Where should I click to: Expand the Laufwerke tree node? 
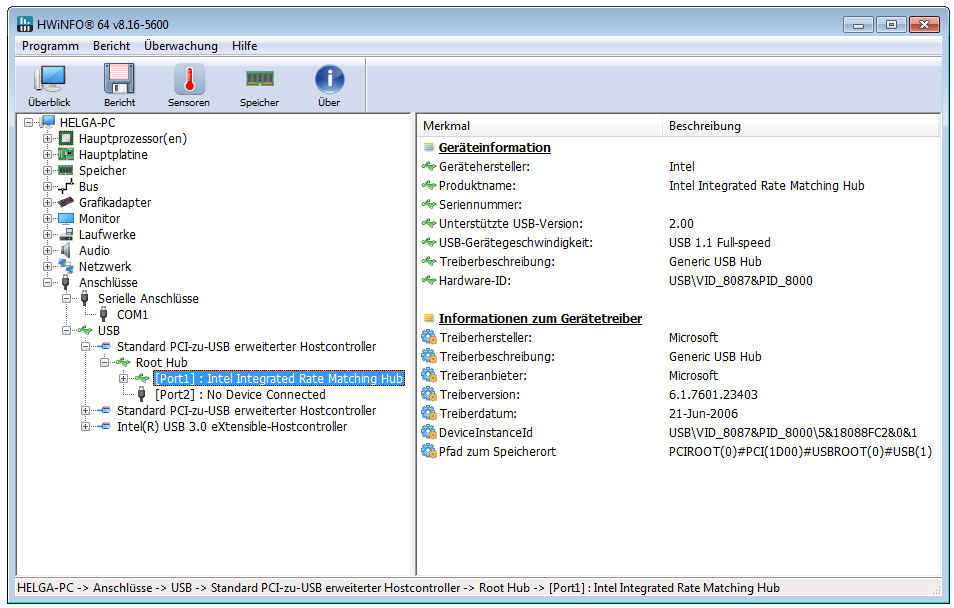tap(47, 235)
